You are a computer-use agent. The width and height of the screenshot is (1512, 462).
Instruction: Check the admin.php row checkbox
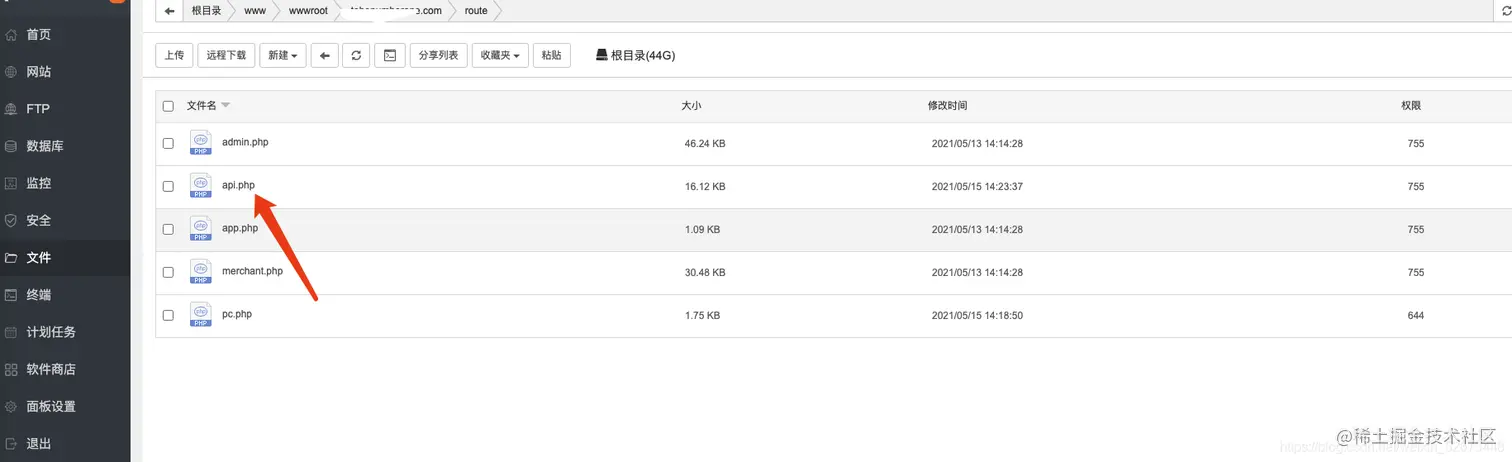click(168, 143)
